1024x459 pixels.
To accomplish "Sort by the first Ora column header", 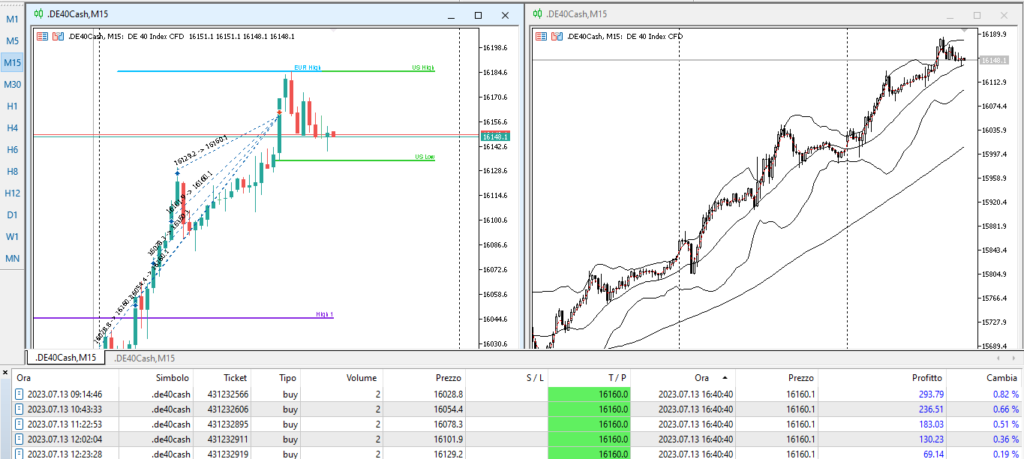I will 65,378.
